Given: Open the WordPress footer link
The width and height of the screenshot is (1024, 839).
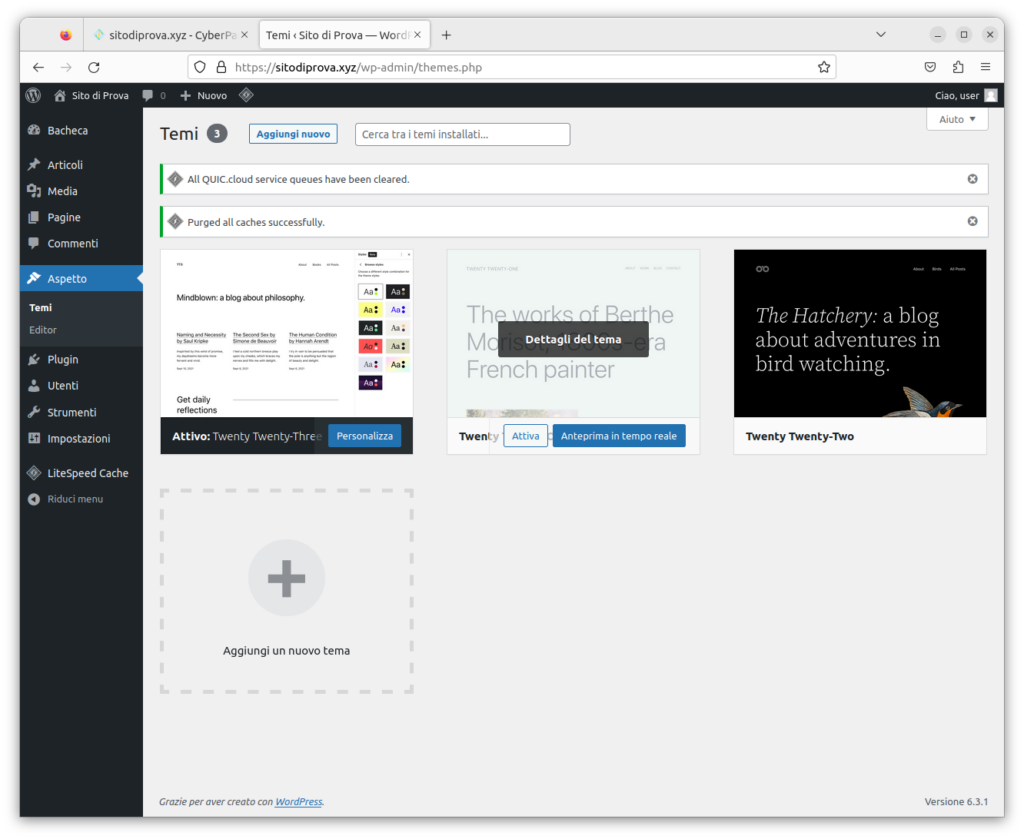Looking at the screenshot, I should [x=298, y=802].
